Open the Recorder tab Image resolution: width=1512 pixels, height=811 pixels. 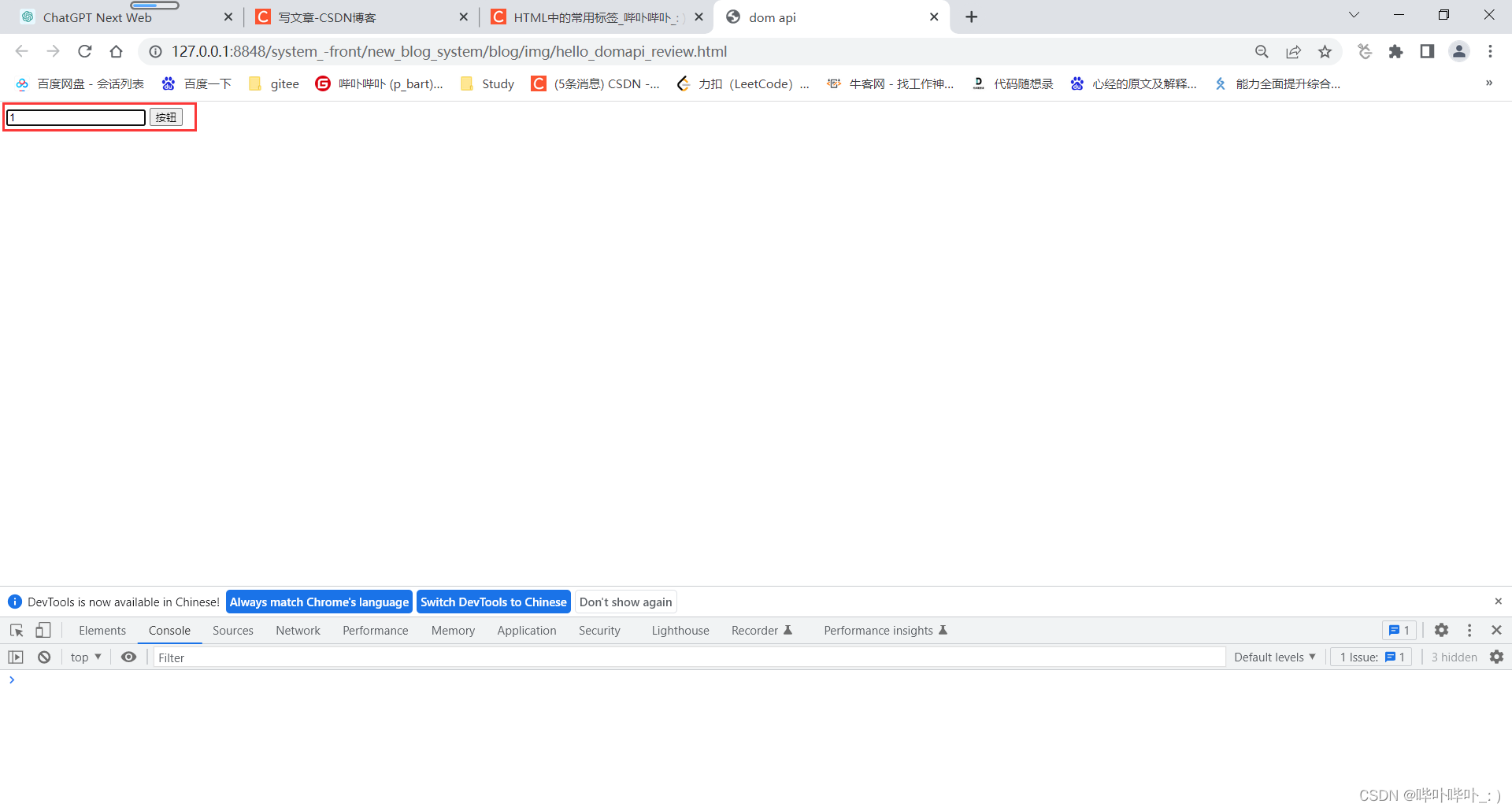(x=762, y=630)
